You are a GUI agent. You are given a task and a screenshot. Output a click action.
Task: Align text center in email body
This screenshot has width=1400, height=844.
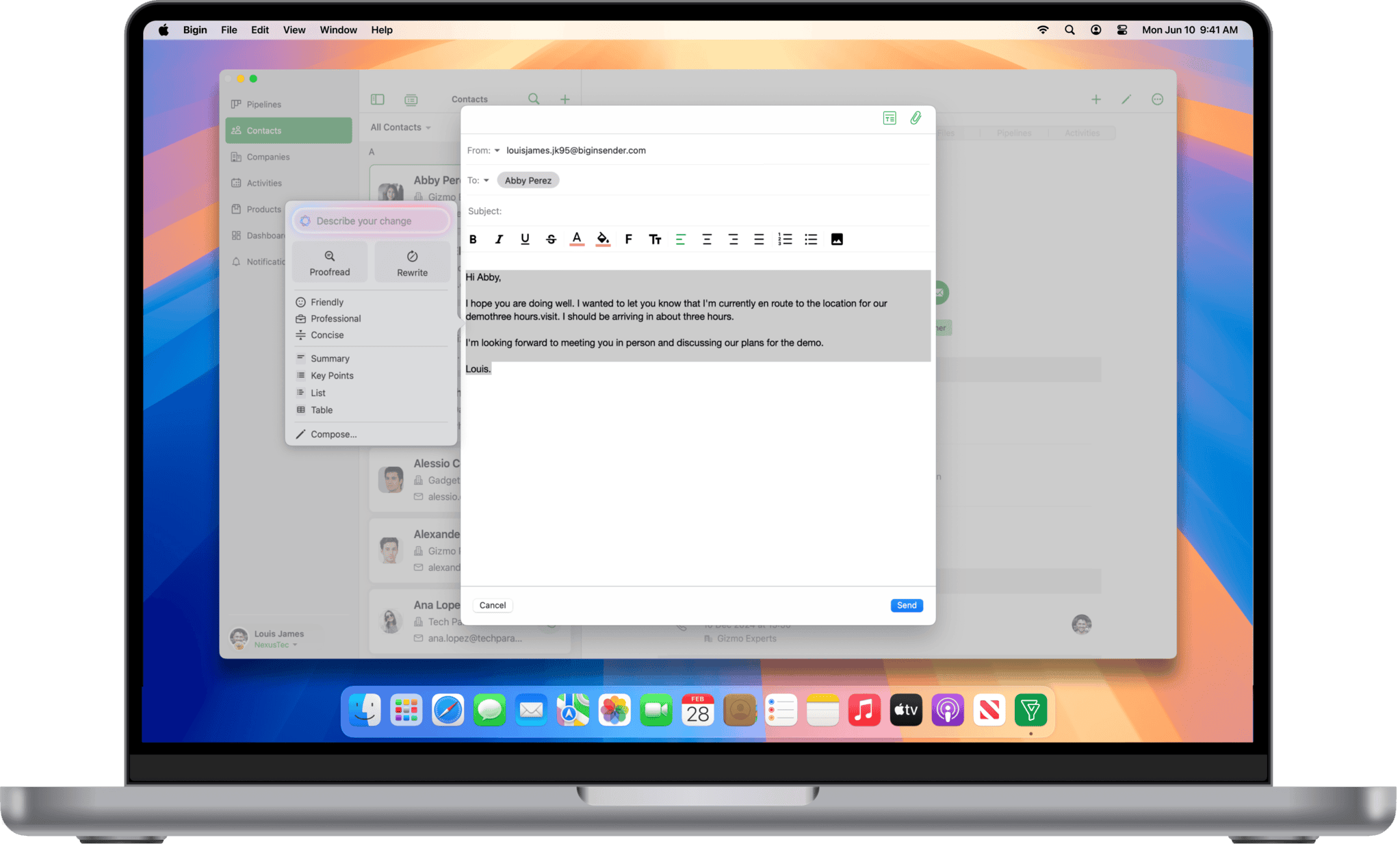pos(707,240)
